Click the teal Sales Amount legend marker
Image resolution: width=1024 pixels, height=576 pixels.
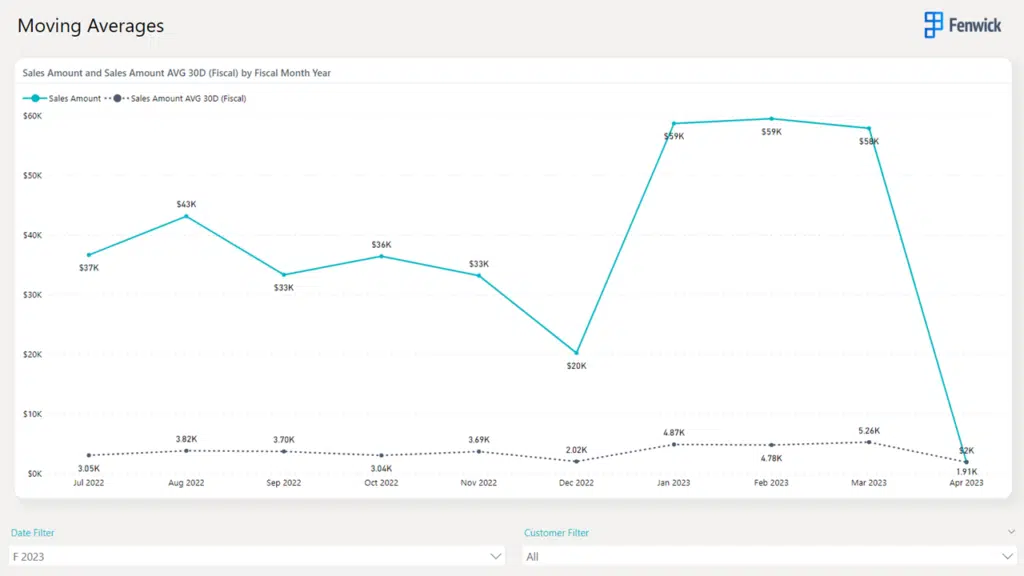click(x=36, y=98)
